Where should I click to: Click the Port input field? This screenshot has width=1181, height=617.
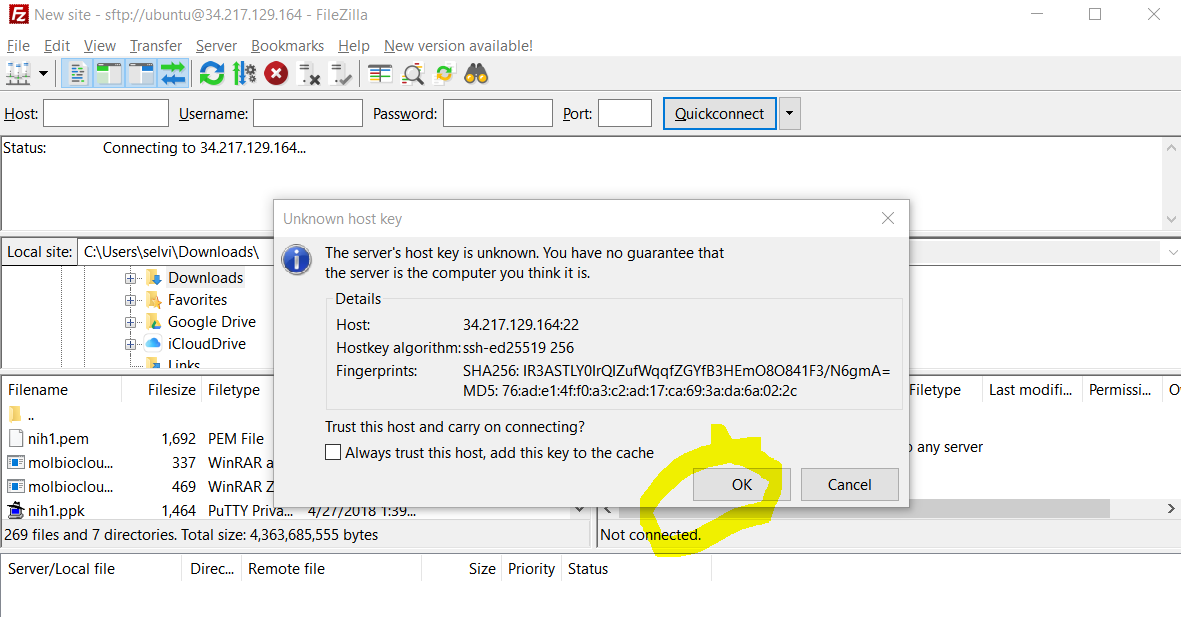624,114
